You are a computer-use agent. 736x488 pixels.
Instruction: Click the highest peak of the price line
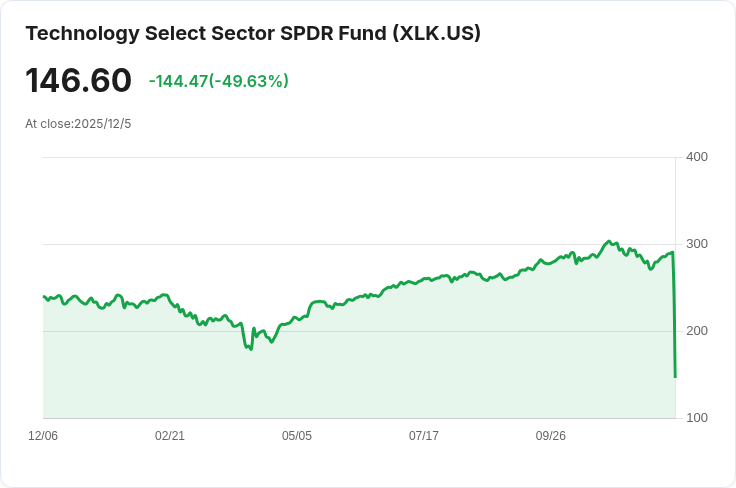(609, 241)
